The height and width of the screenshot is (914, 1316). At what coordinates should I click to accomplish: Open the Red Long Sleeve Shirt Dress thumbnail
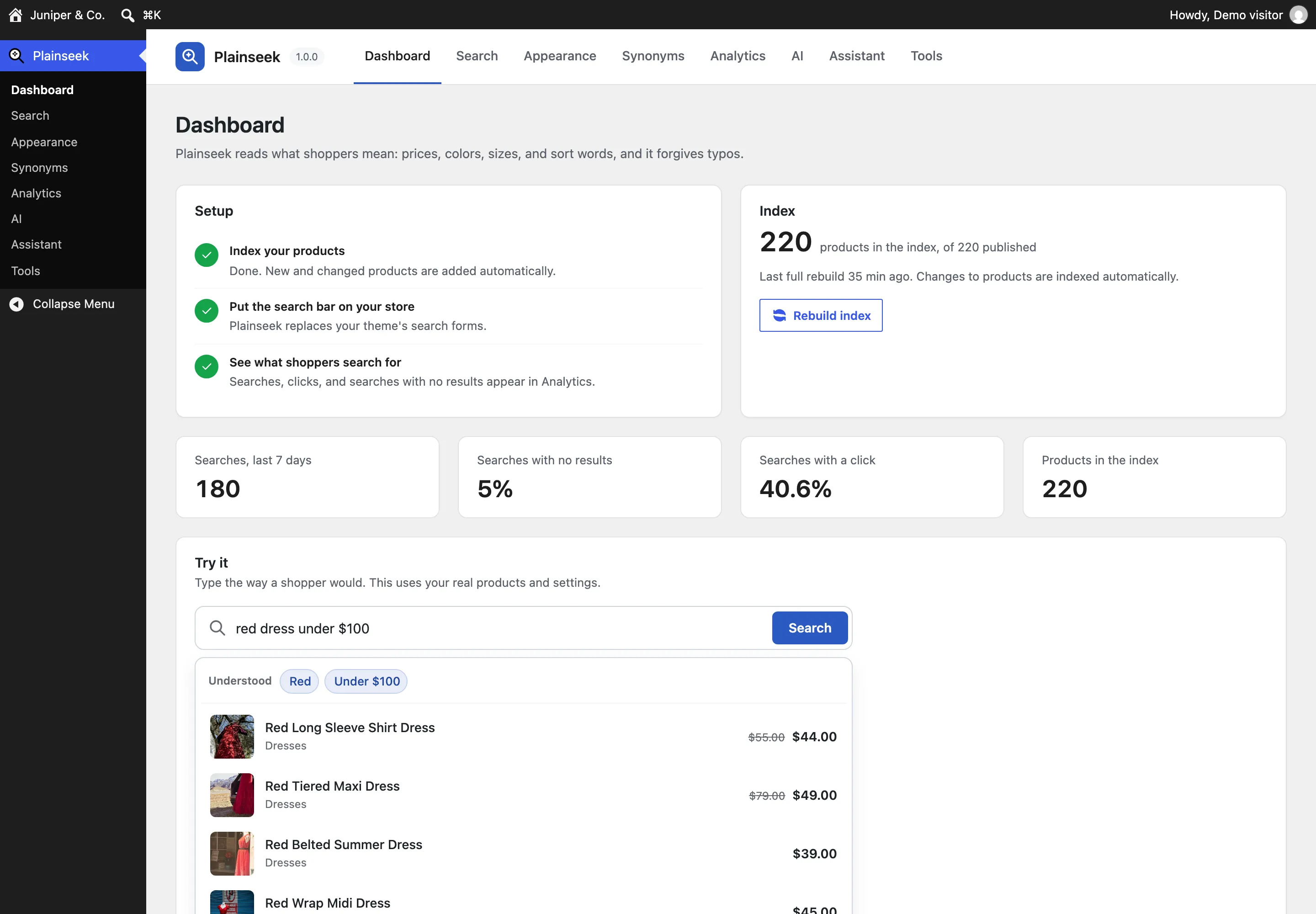tap(232, 737)
